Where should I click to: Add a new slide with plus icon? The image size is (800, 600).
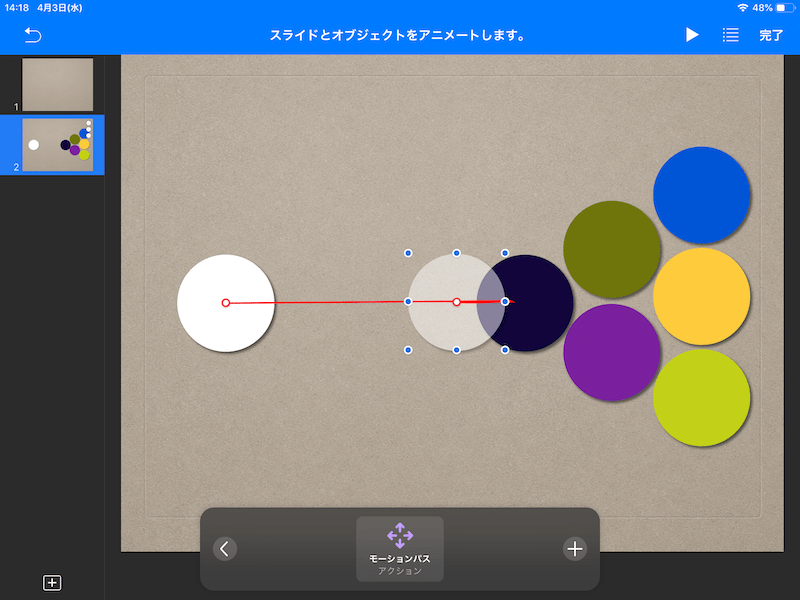[52, 583]
